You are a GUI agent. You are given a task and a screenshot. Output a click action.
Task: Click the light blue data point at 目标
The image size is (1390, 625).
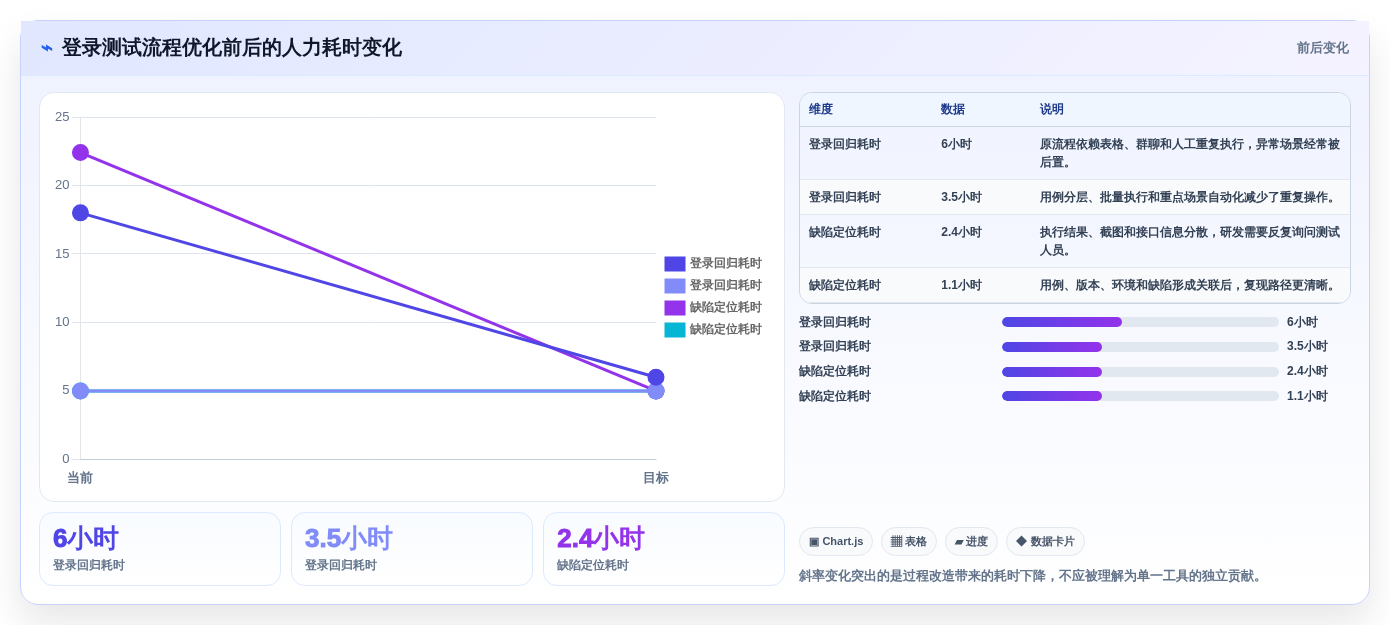point(656,391)
